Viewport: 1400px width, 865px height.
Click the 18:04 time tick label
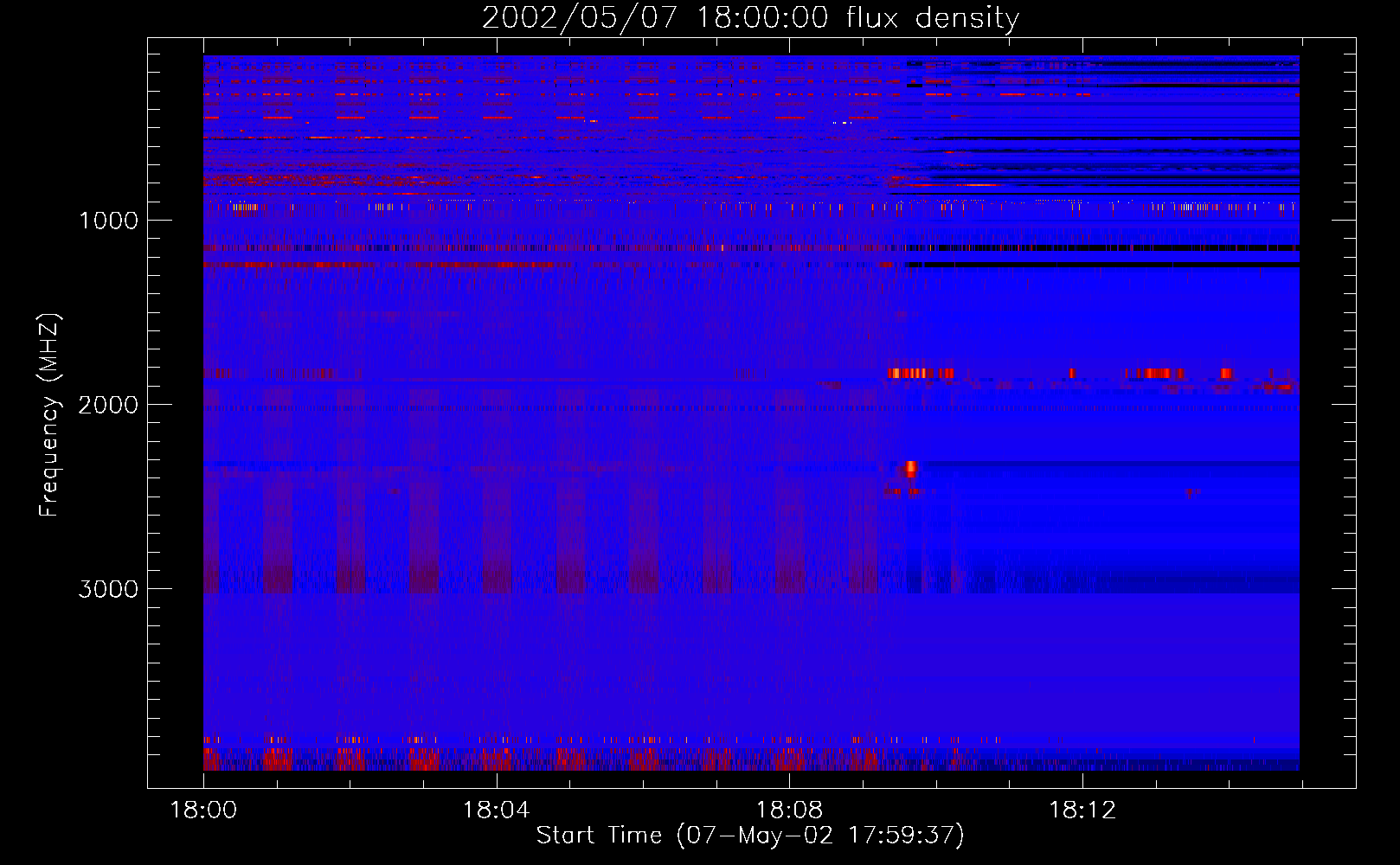click(x=496, y=811)
